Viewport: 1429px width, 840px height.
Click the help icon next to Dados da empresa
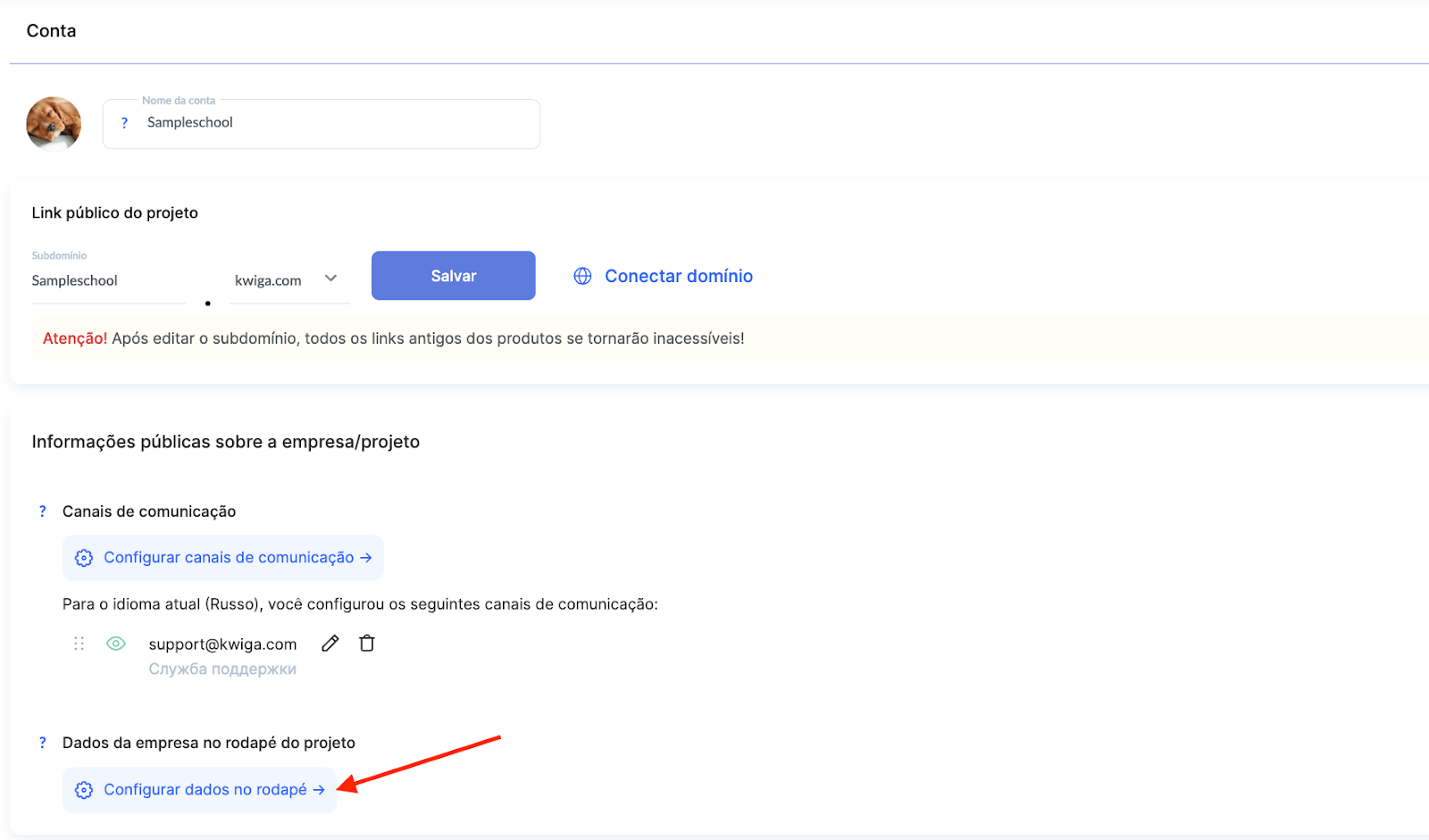coord(42,743)
